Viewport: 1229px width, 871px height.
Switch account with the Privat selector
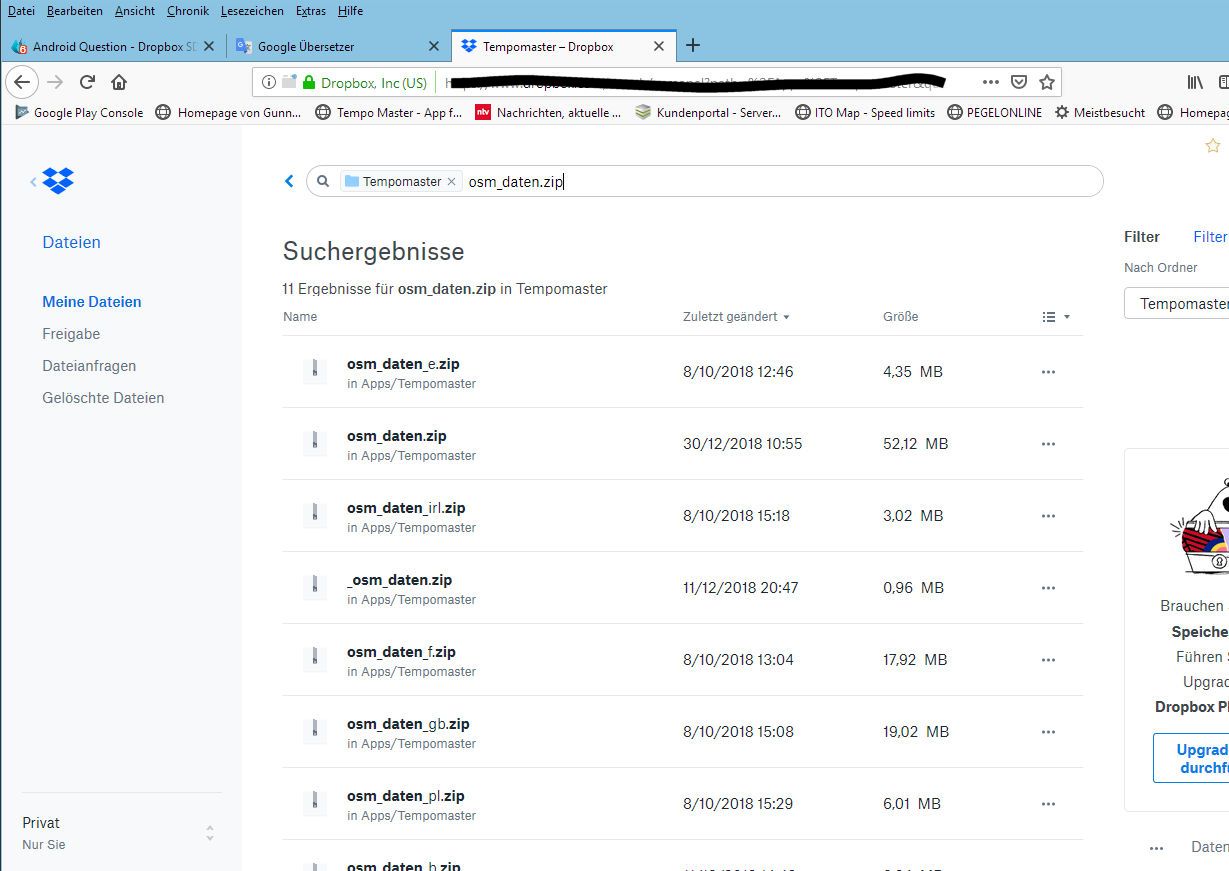(118, 833)
